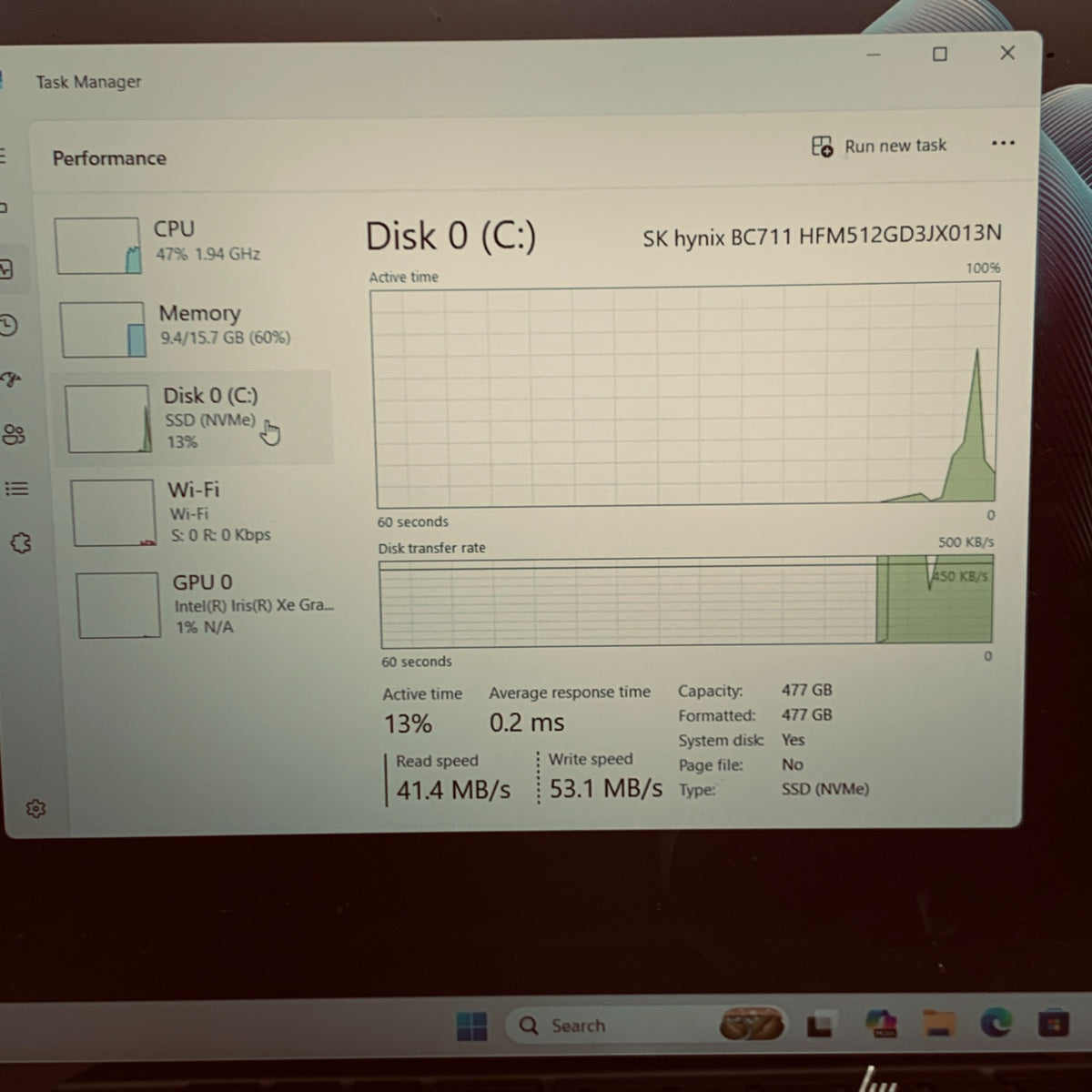Open File Explorer from the taskbar
The height and width of the screenshot is (1092, 1092).
tap(938, 1025)
